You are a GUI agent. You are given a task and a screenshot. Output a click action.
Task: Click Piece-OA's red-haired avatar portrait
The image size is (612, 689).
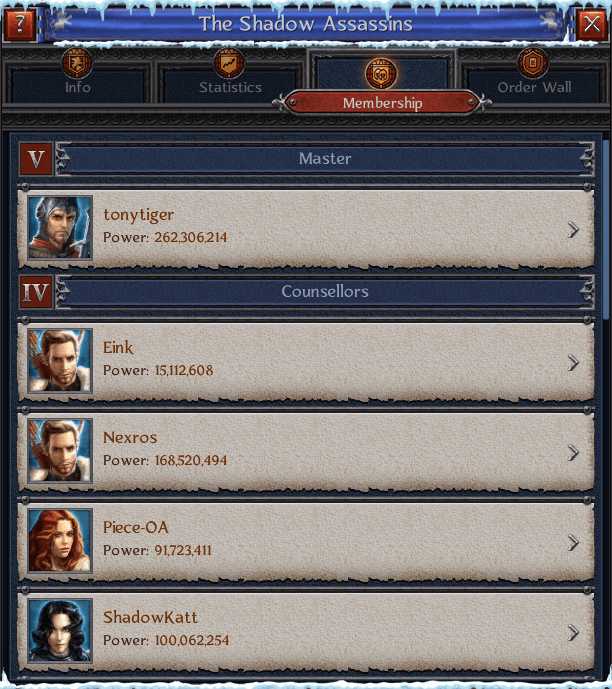(60, 541)
